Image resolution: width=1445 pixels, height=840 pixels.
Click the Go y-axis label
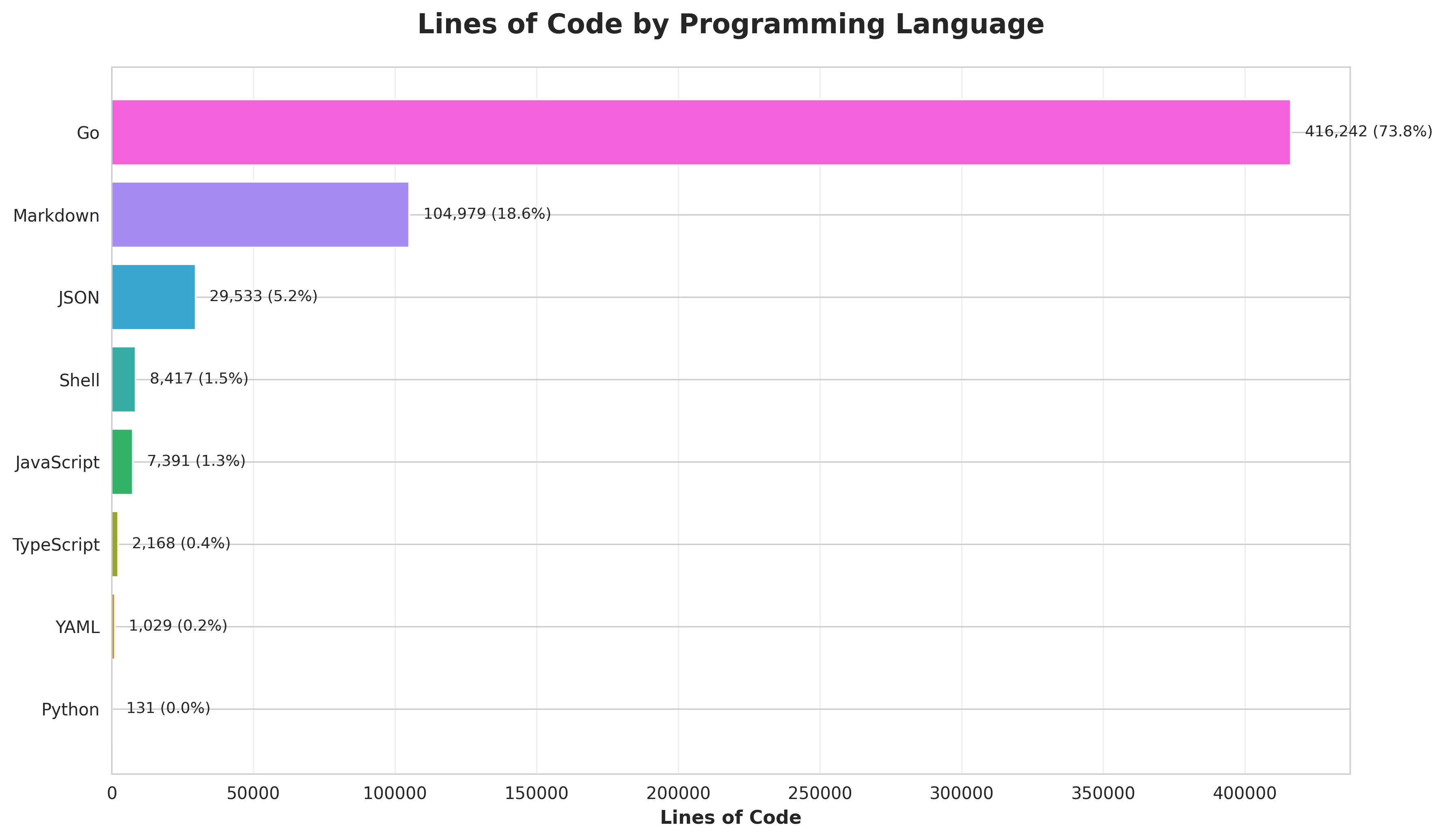pyautogui.click(x=88, y=134)
